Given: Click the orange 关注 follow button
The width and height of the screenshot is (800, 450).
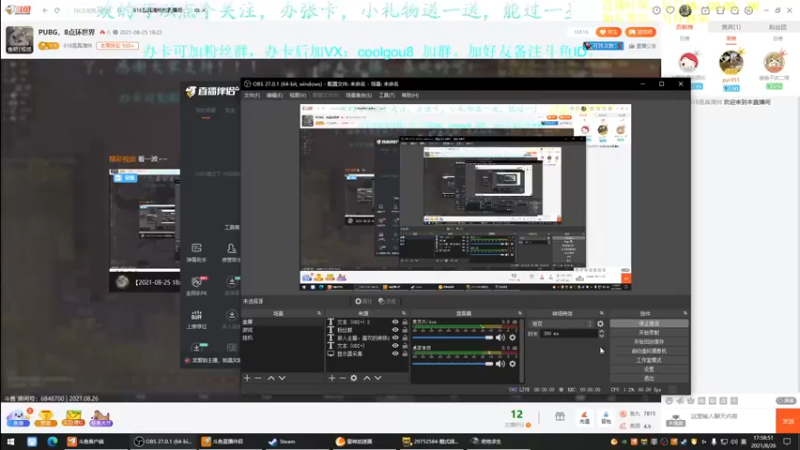Looking at the screenshot, I should 609,32.
